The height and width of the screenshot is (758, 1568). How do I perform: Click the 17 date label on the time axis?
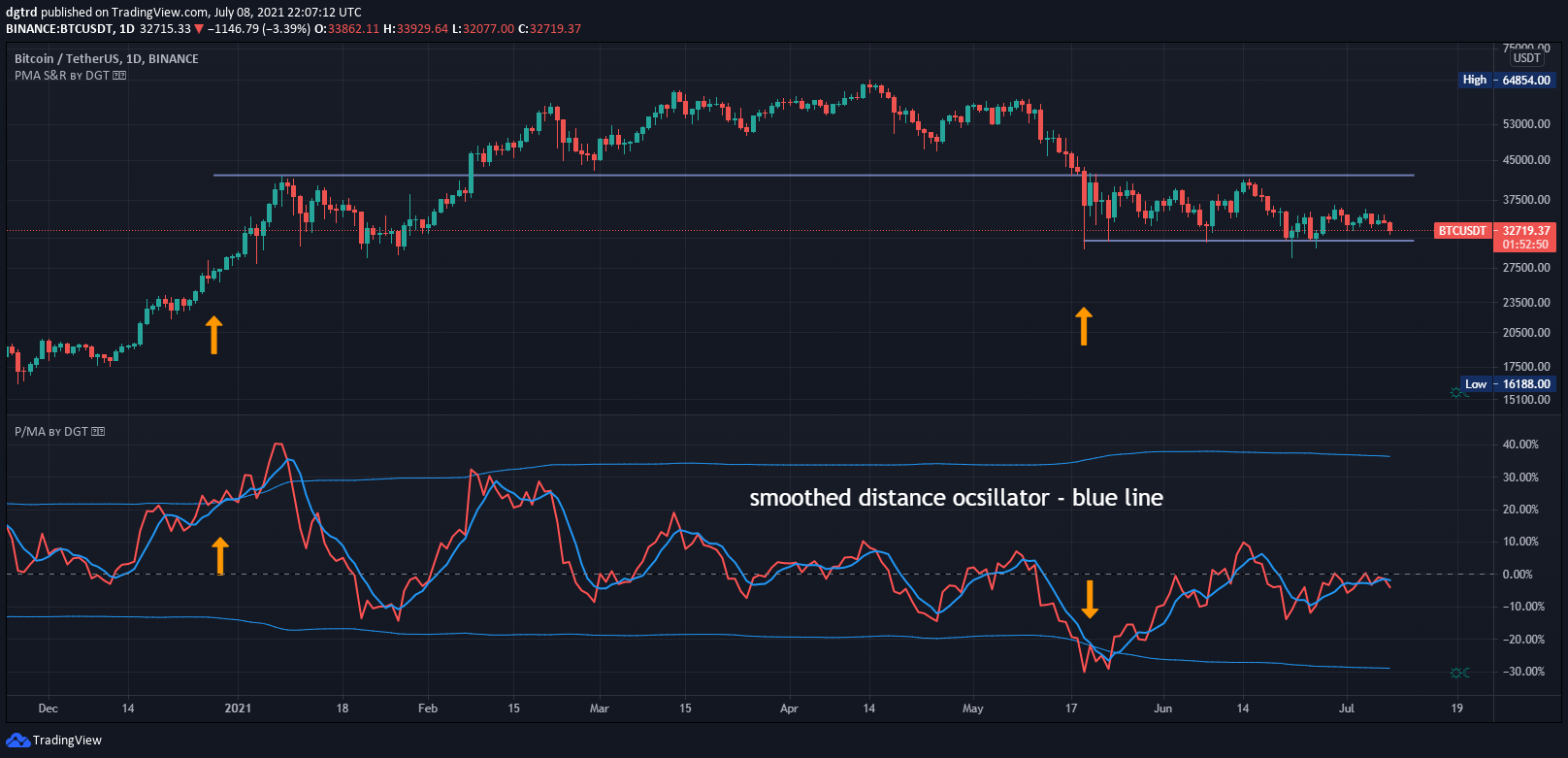point(1071,709)
